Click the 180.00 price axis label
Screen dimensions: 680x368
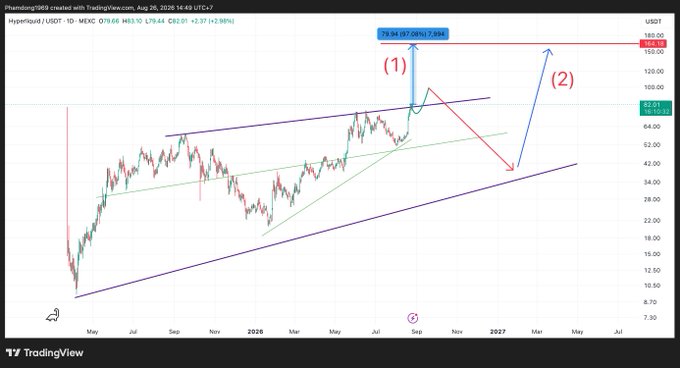(654, 36)
